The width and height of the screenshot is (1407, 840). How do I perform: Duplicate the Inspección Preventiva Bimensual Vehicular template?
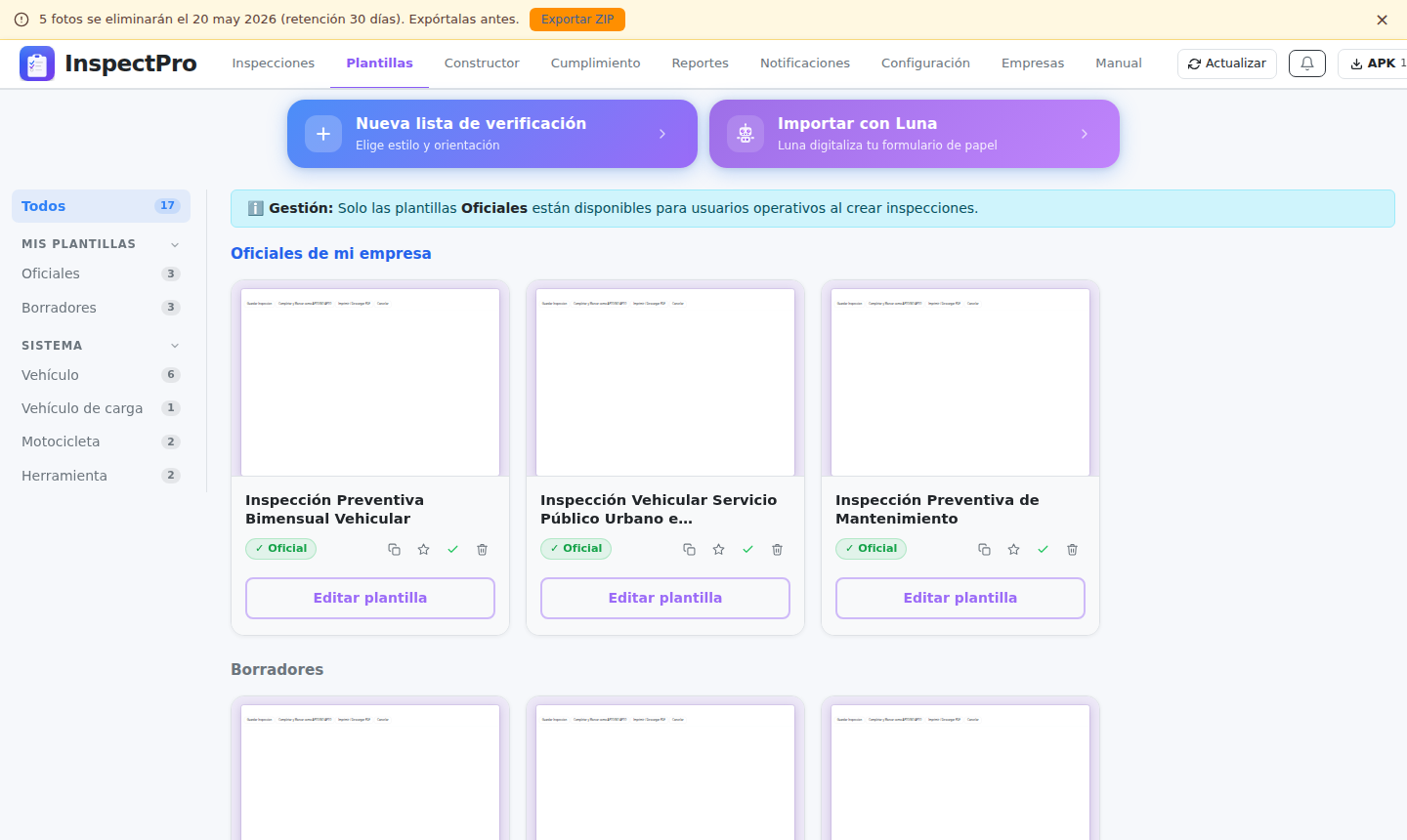394,550
